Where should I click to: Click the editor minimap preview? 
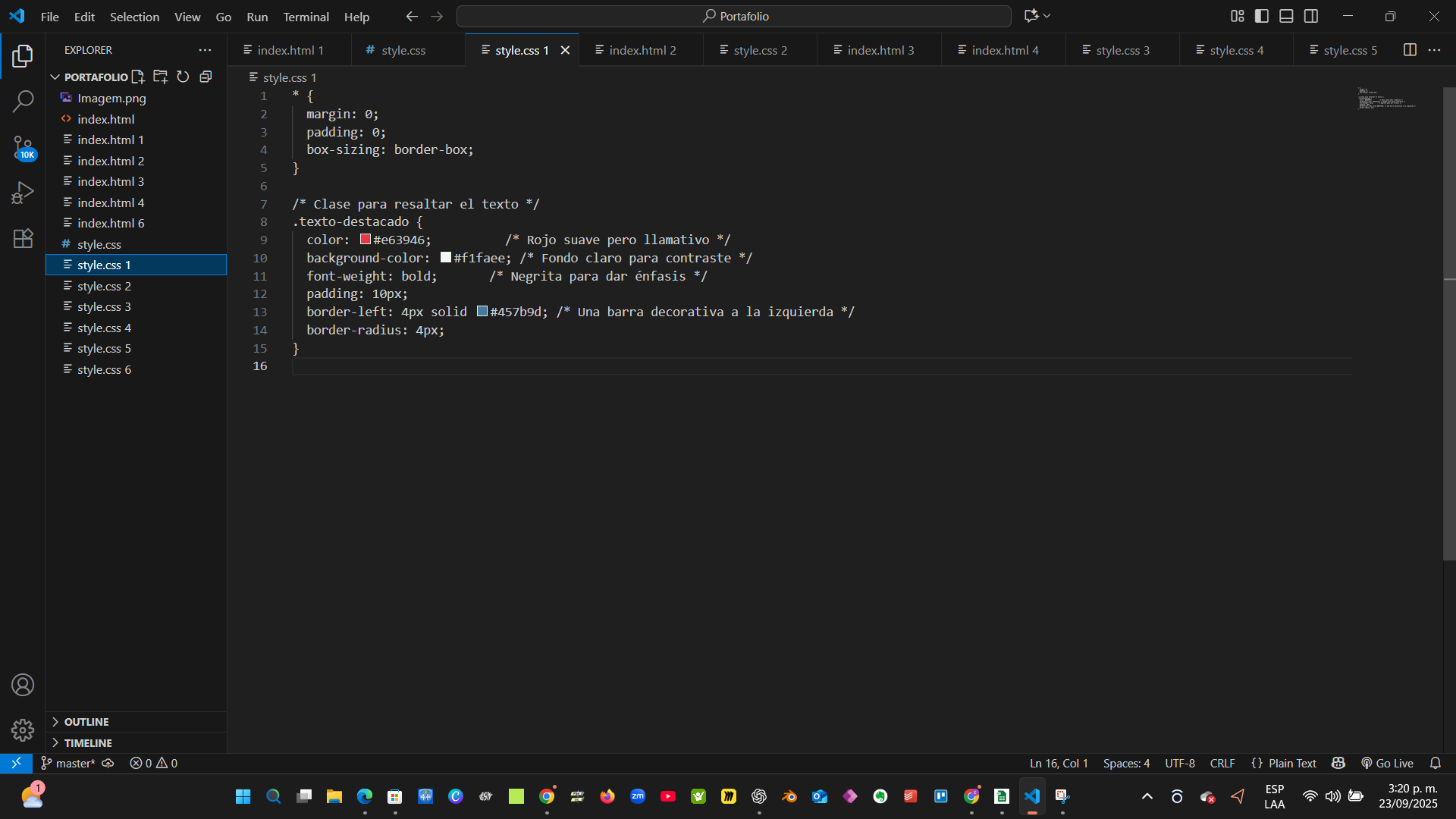pyautogui.click(x=1388, y=99)
